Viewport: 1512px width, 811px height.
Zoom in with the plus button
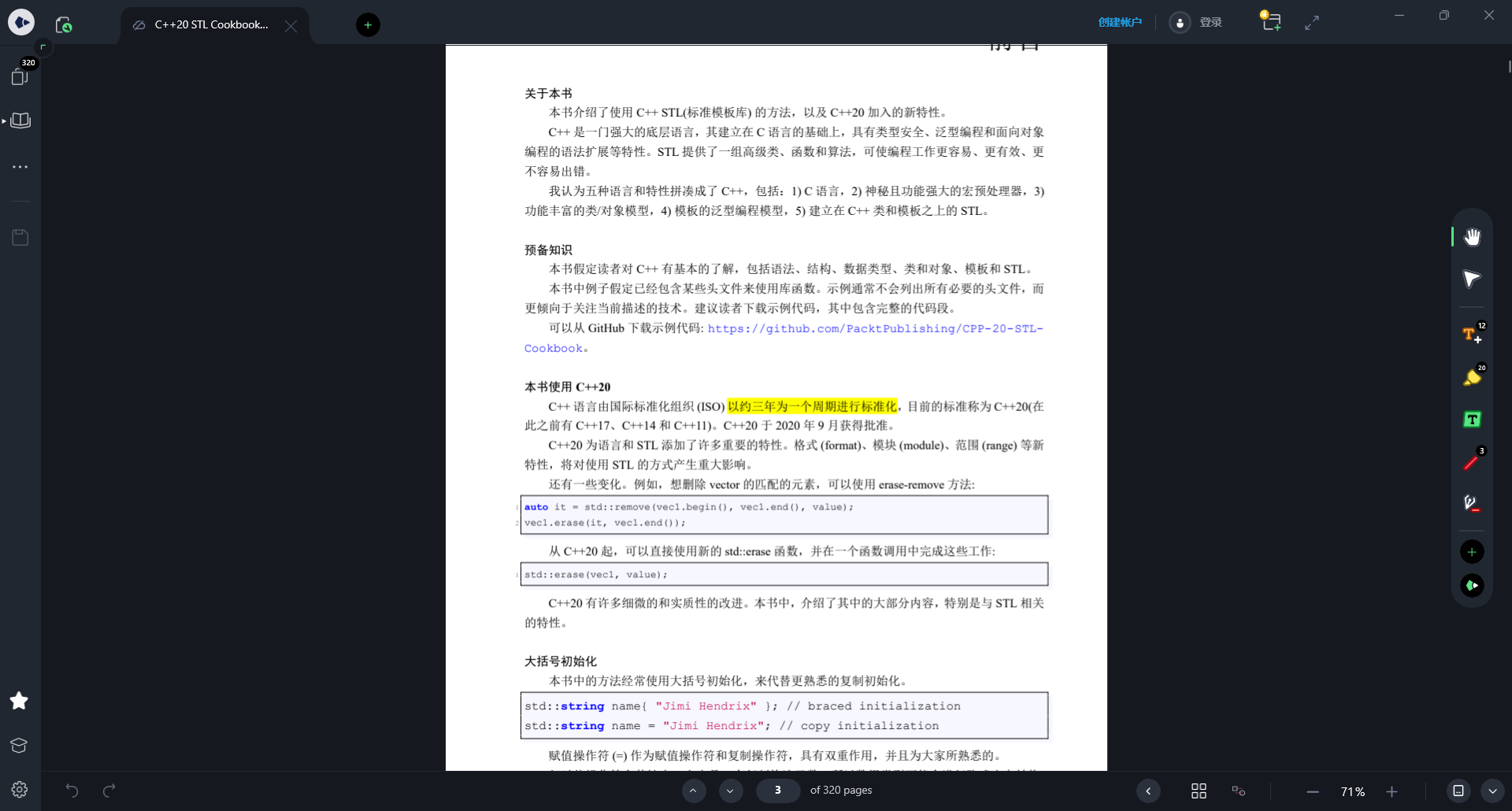click(1392, 791)
